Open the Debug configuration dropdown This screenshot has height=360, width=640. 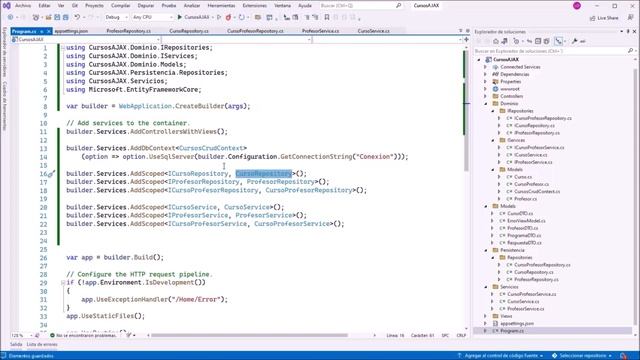point(116,17)
